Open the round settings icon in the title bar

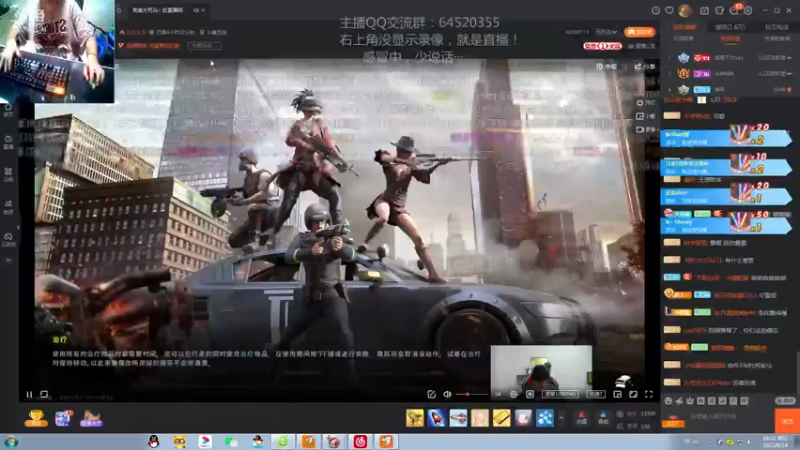[748, 10]
